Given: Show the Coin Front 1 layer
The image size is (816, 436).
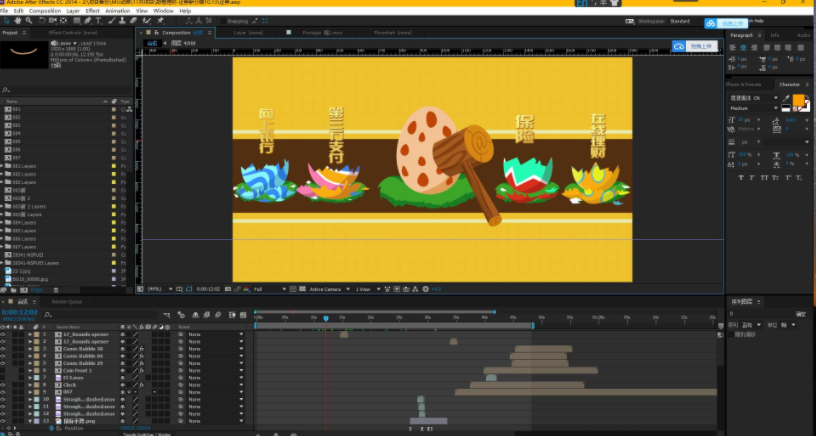Looking at the screenshot, I should [x=3, y=370].
